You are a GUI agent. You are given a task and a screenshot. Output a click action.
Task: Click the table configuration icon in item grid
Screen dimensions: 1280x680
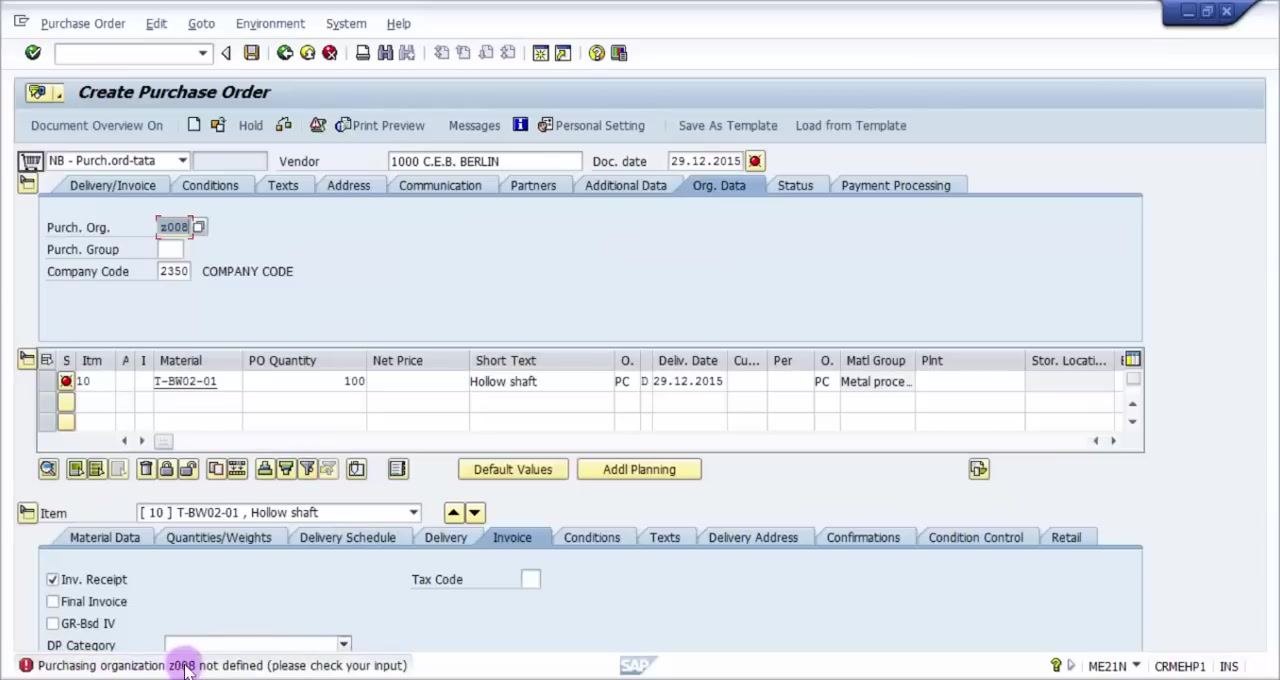coord(1131,359)
